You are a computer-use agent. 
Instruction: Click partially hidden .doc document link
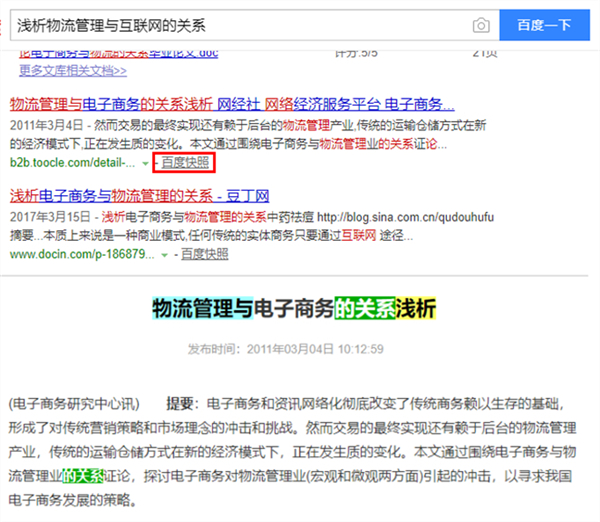[x=119, y=54]
